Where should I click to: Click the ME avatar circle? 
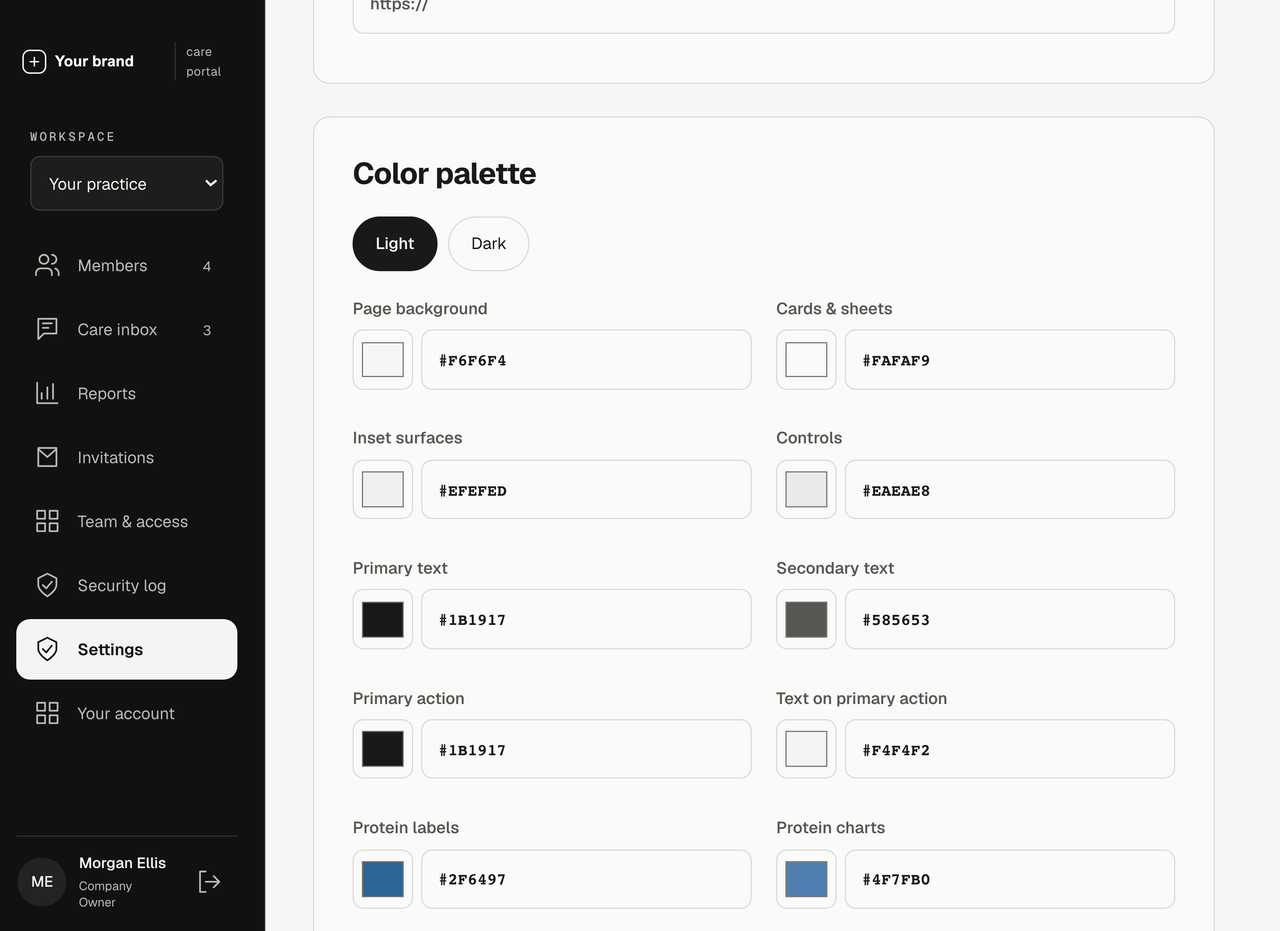42,882
